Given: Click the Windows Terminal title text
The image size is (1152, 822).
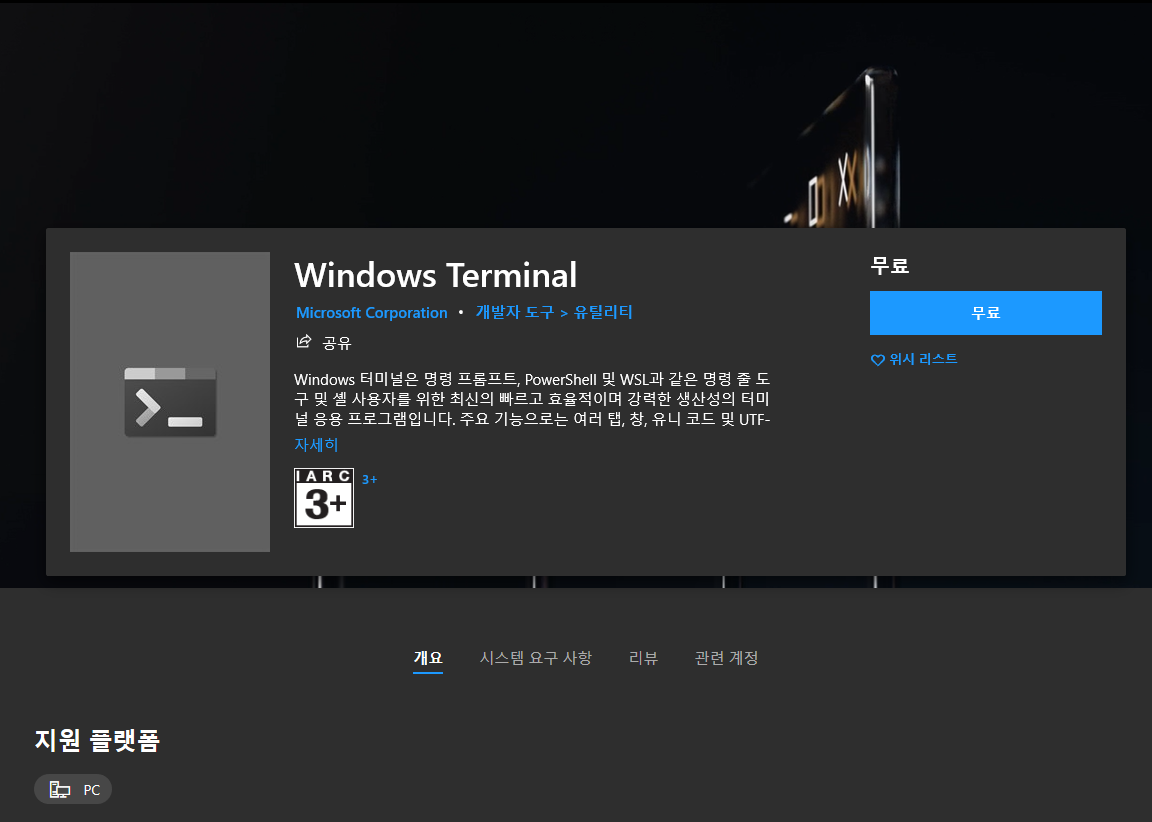Looking at the screenshot, I should [436, 275].
